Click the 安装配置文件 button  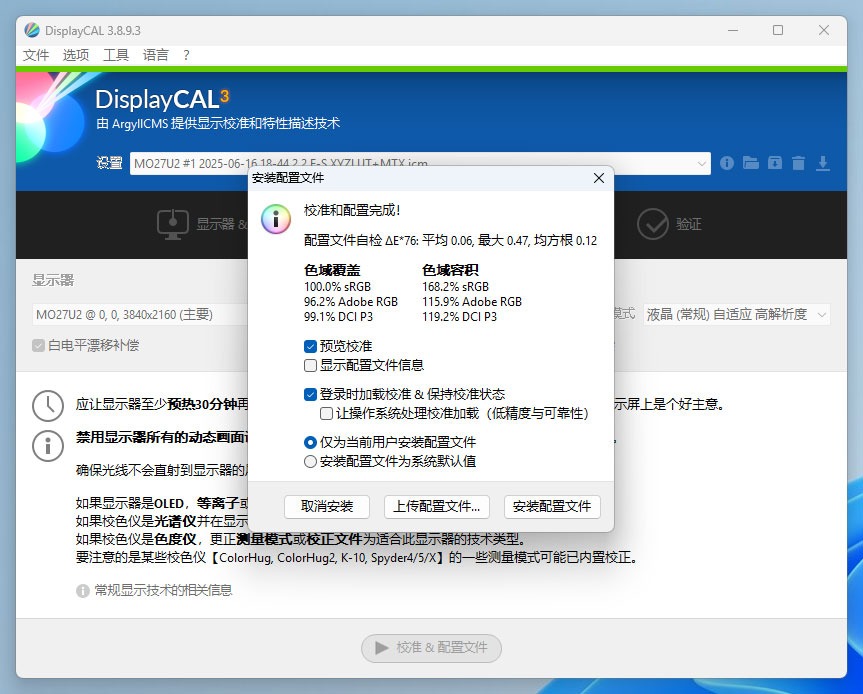pyautogui.click(x=552, y=506)
